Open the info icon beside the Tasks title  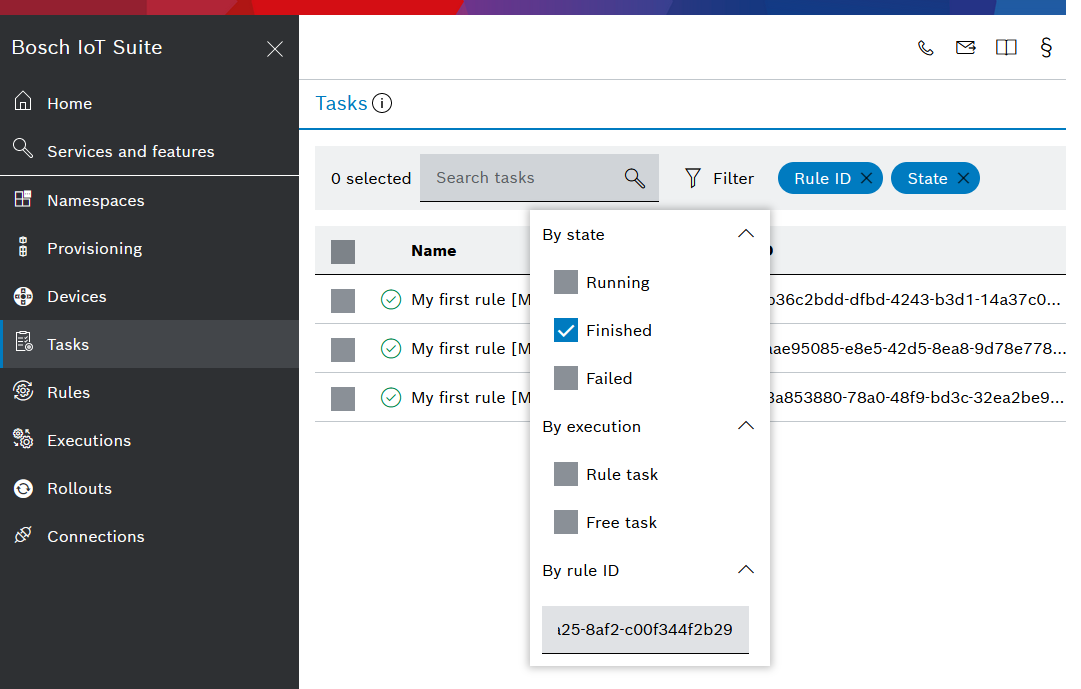click(382, 103)
